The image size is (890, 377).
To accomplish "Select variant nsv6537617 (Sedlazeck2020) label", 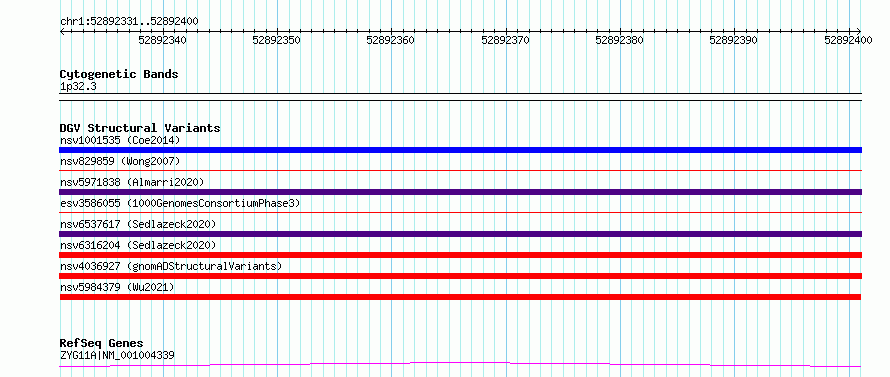I will [138, 224].
